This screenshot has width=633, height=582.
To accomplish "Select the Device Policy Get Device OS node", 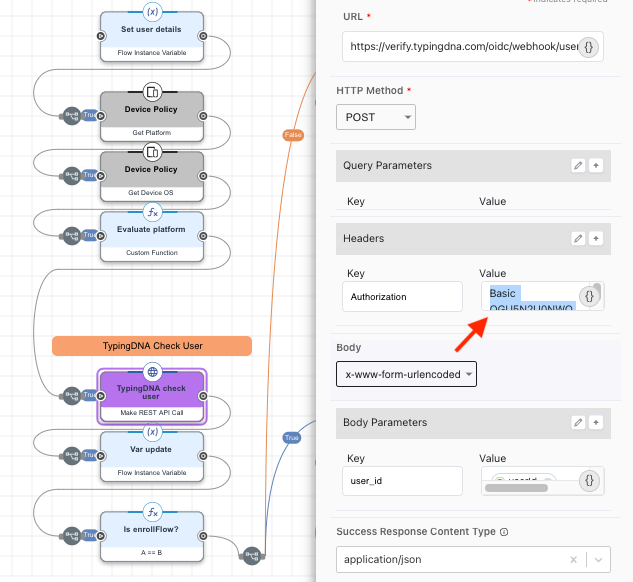I will 152,176.
